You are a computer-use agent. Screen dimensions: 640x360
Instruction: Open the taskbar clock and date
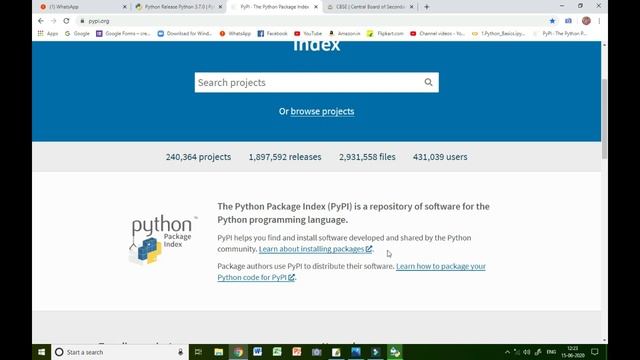tap(573, 352)
